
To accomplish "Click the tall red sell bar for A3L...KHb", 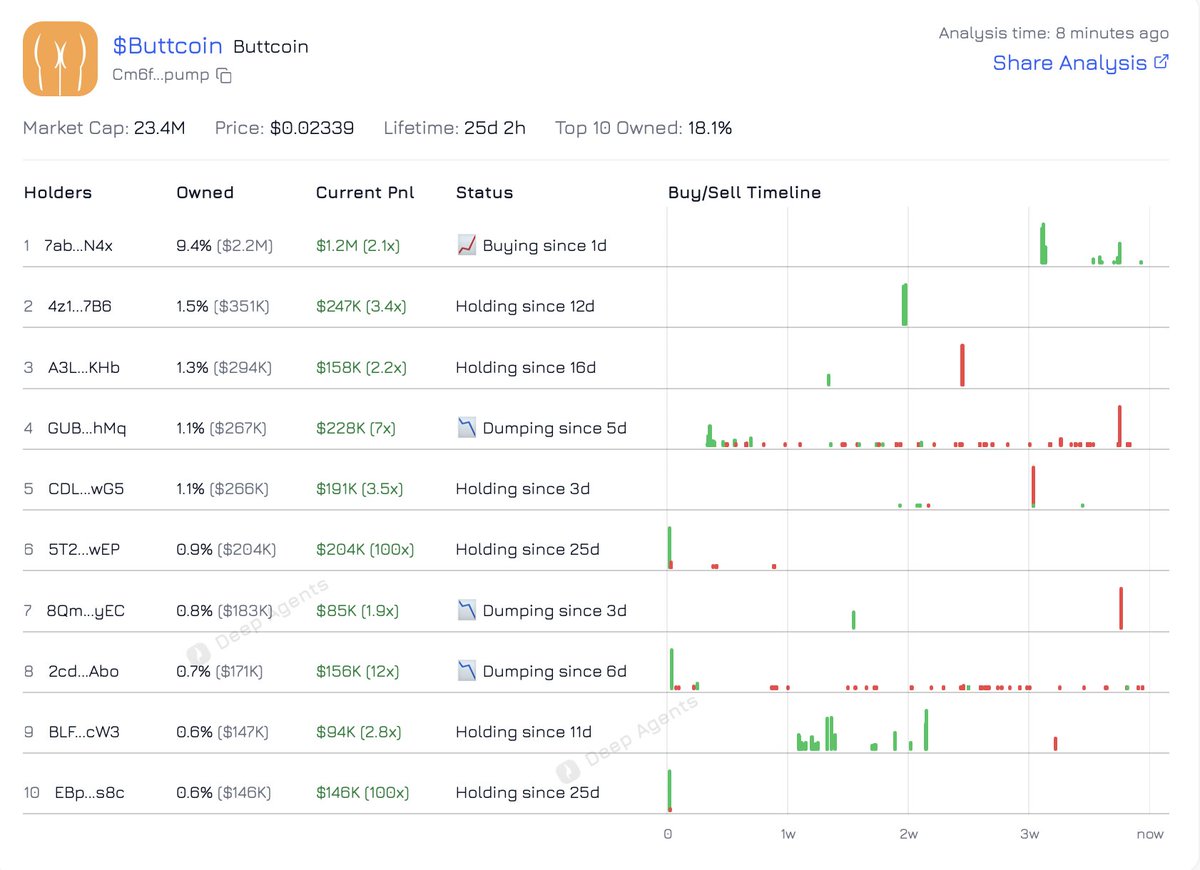I will (962, 365).
